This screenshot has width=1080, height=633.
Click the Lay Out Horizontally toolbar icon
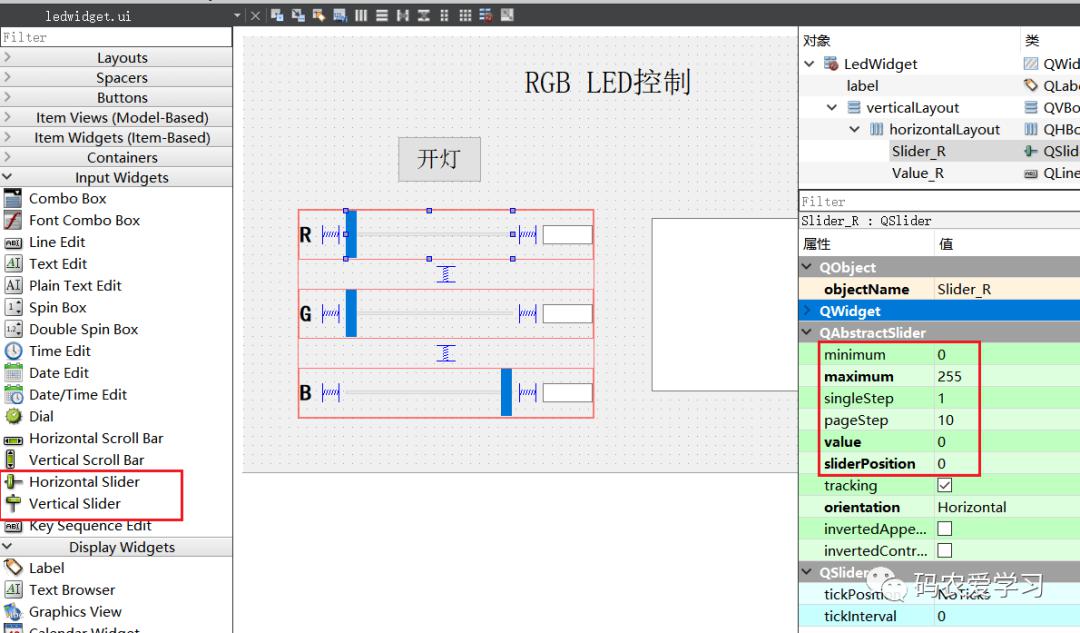click(x=361, y=14)
